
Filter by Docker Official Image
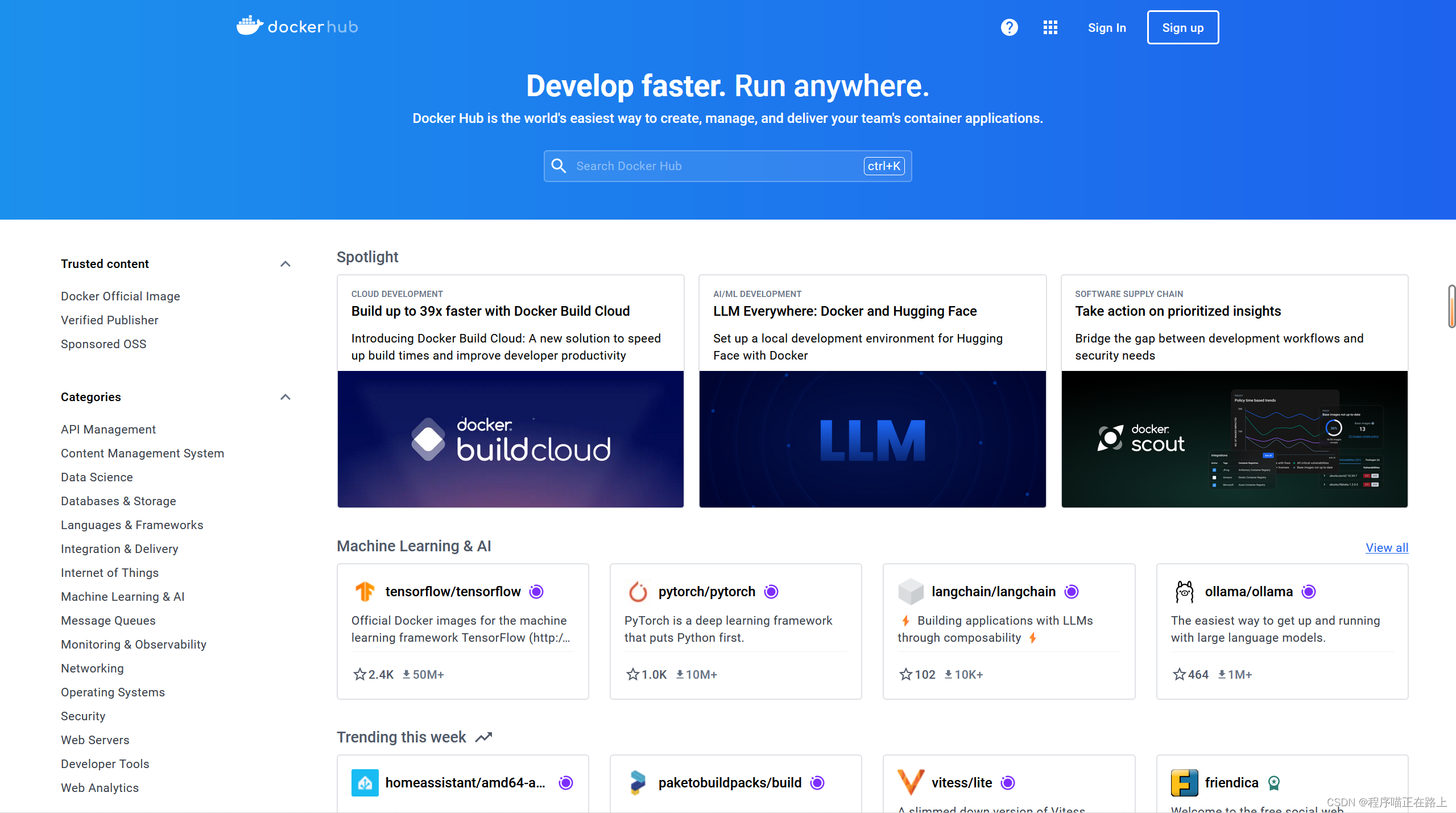120,296
